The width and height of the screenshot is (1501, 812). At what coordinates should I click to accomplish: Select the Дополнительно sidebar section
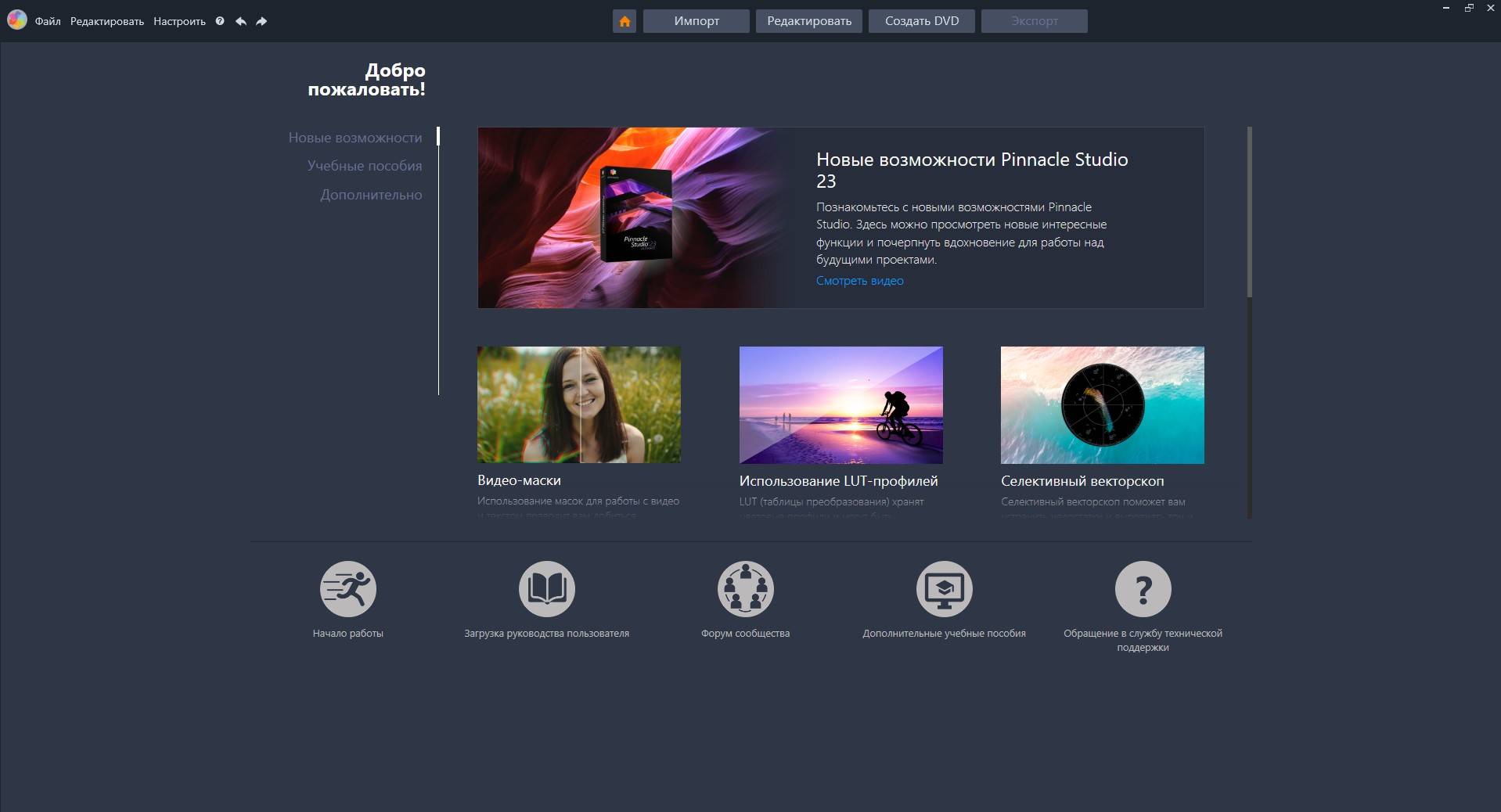click(370, 195)
